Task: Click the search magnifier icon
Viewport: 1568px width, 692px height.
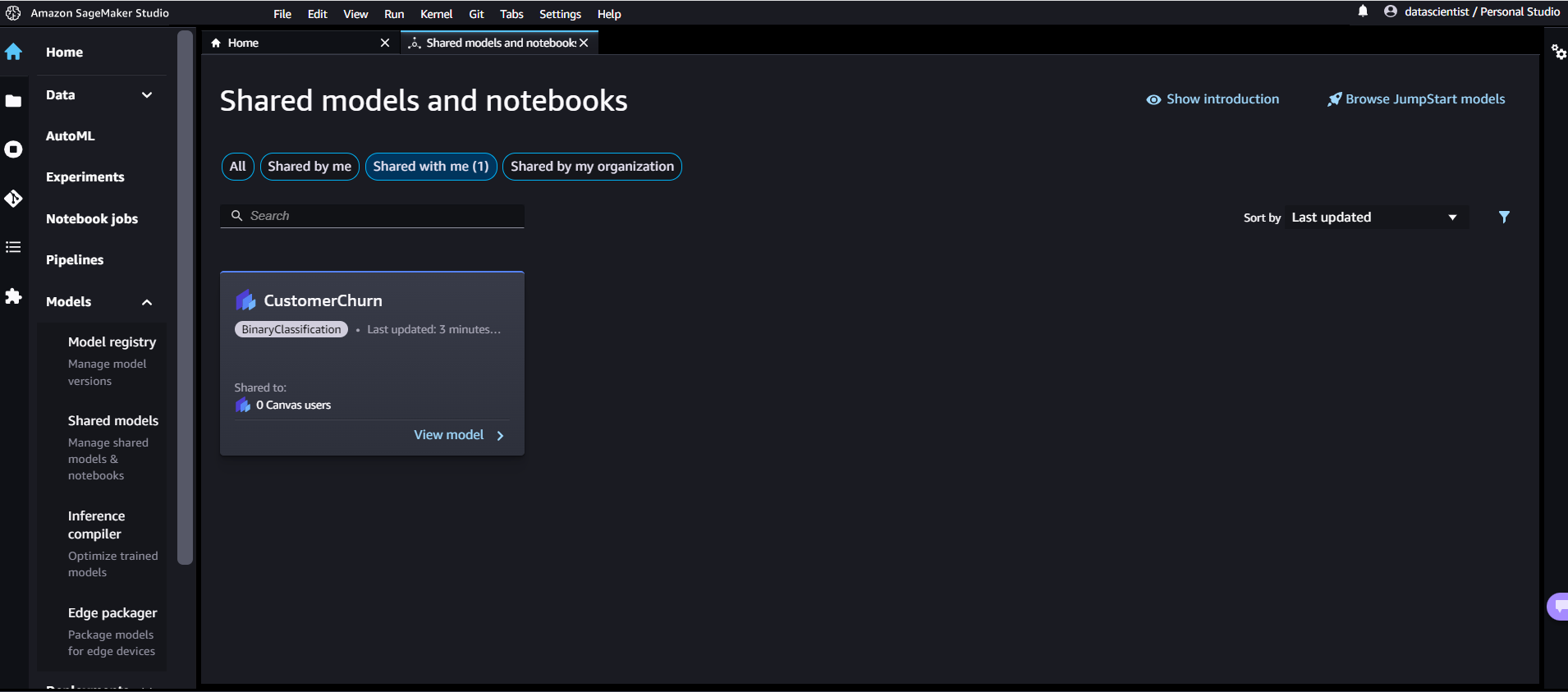Action: click(236, 215)
